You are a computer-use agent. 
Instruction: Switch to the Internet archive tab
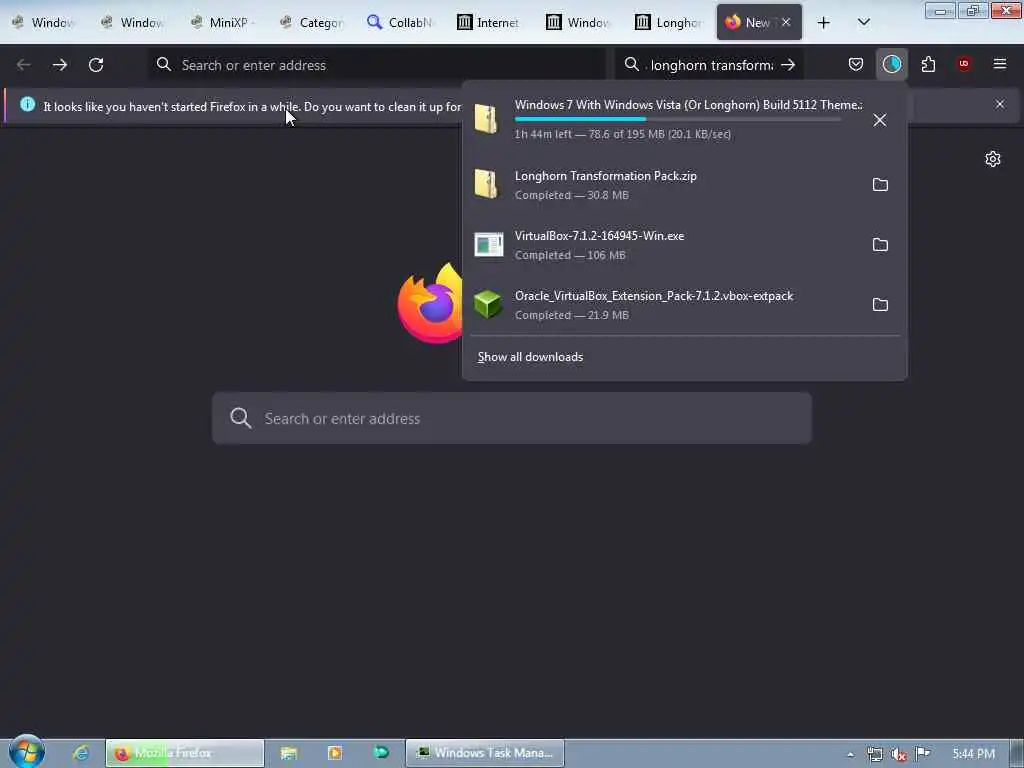click(490, 22)
